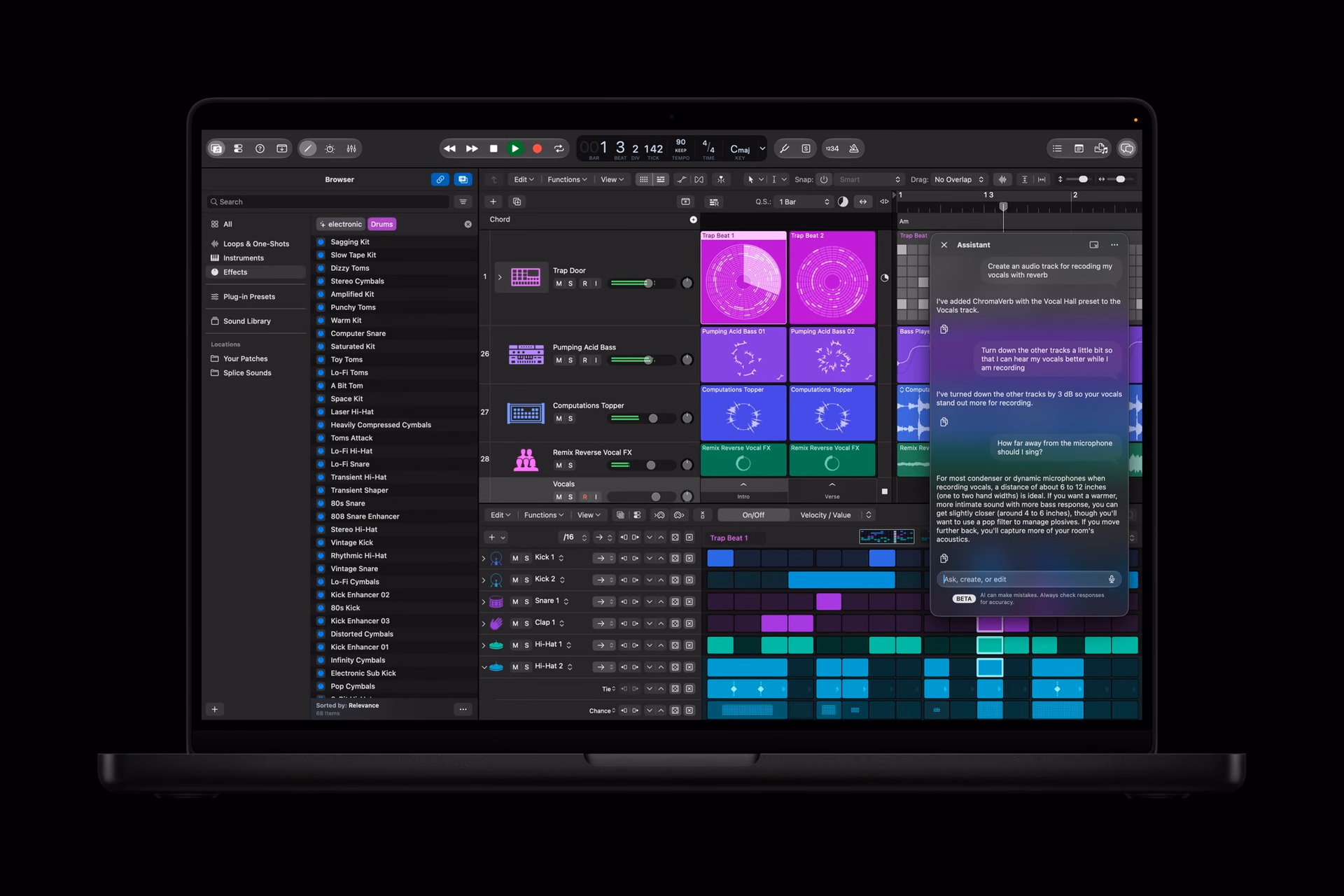1344x896 pixels.
Task: Click the browser Search field
Action: click(328, 202)
